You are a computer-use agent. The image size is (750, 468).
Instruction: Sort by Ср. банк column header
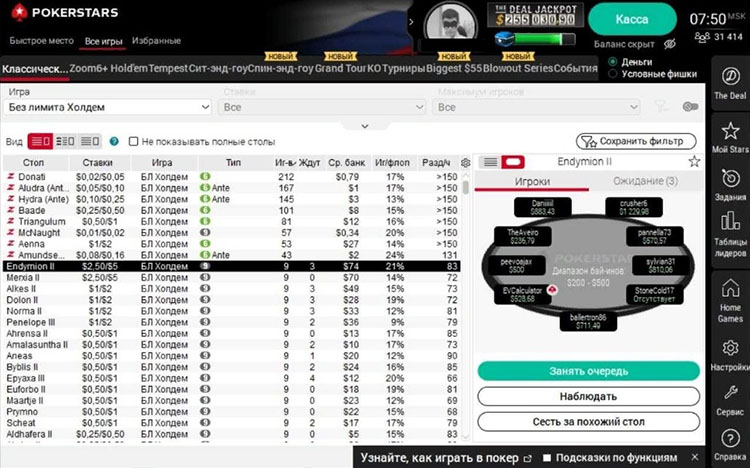pyautogui.click(x=347, y=163)
